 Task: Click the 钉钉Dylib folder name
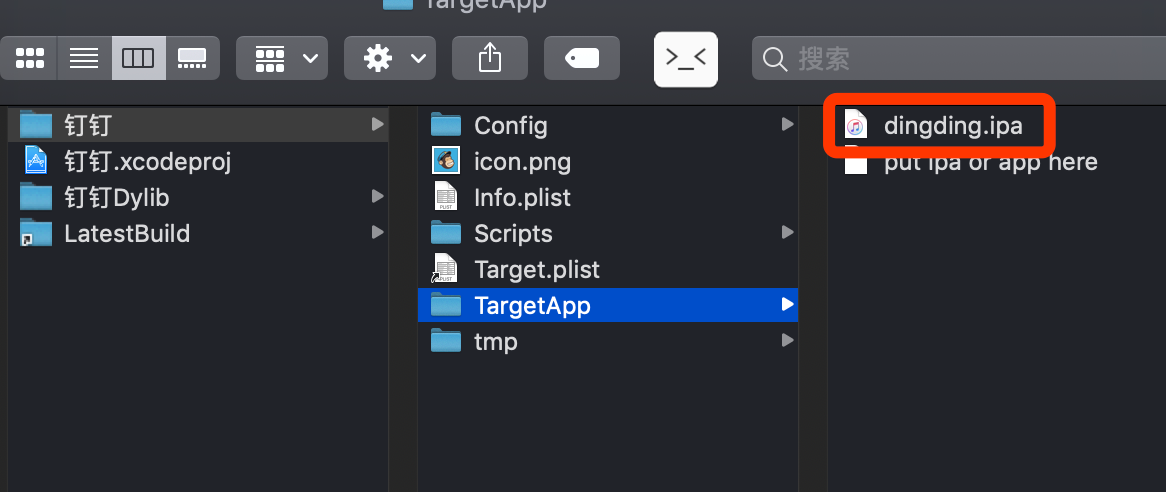(117, 198)
